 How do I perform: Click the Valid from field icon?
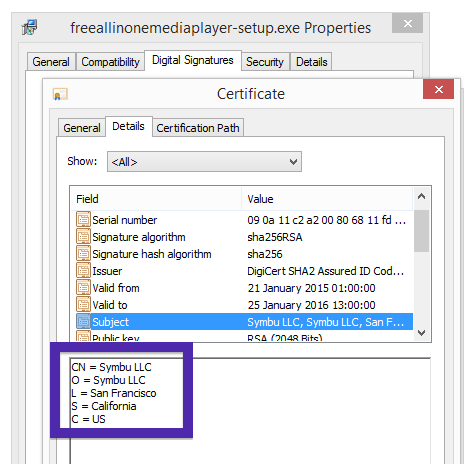(x=83, y=288)
